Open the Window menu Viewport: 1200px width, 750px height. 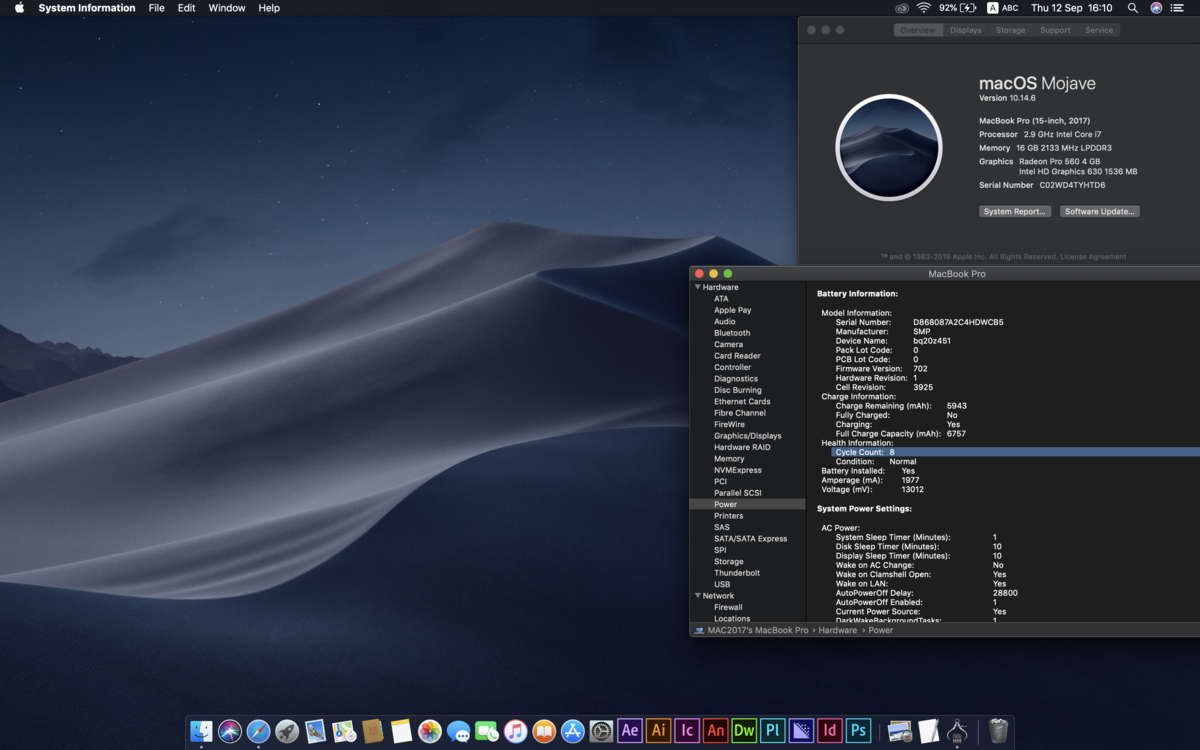coord(227,8)
